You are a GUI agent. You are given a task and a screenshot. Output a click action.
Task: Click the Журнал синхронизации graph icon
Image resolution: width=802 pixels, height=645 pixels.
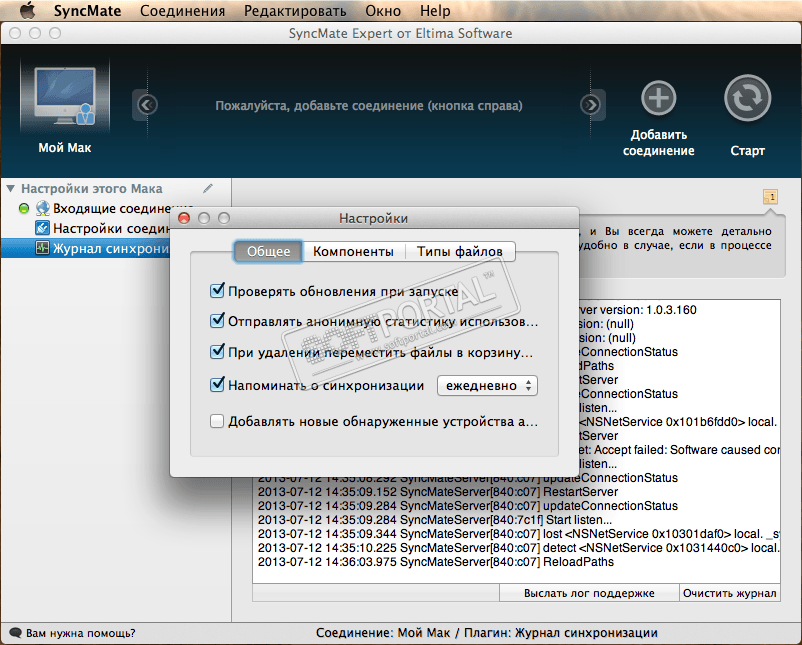click(42, 248)
